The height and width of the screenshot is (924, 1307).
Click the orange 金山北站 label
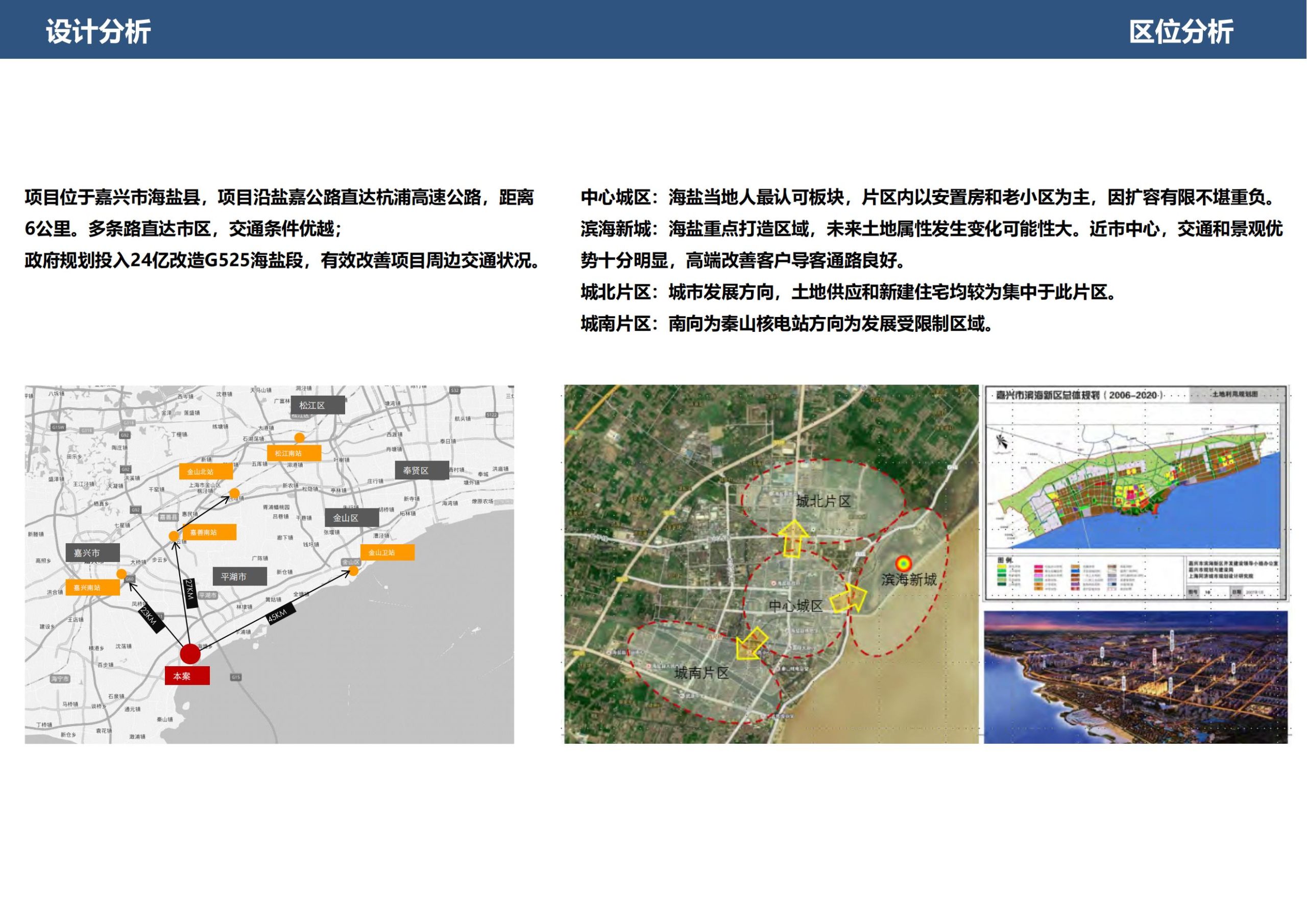pyautogui.click(x=206, y=471)
